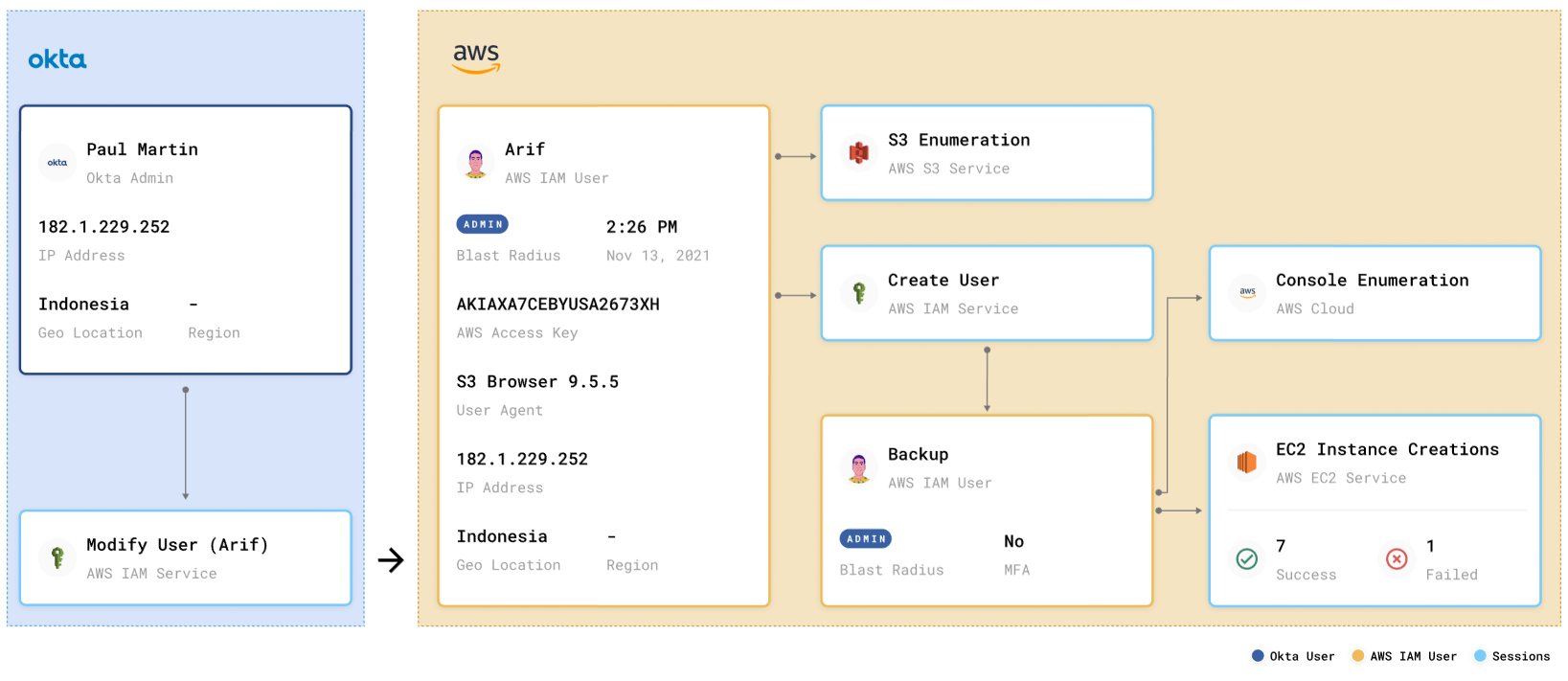Select the 'Arif' name heading

pyautogui.click(x=525, y=149)
